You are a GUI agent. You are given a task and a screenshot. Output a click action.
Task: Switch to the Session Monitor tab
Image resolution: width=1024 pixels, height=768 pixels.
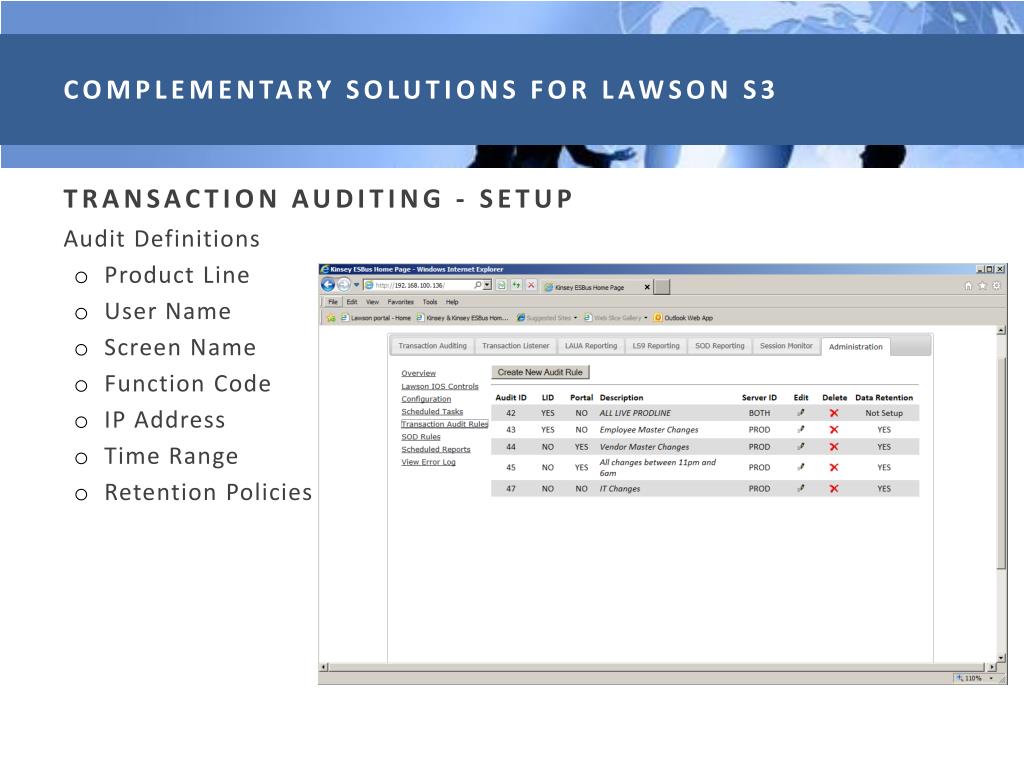coord(786,346)
